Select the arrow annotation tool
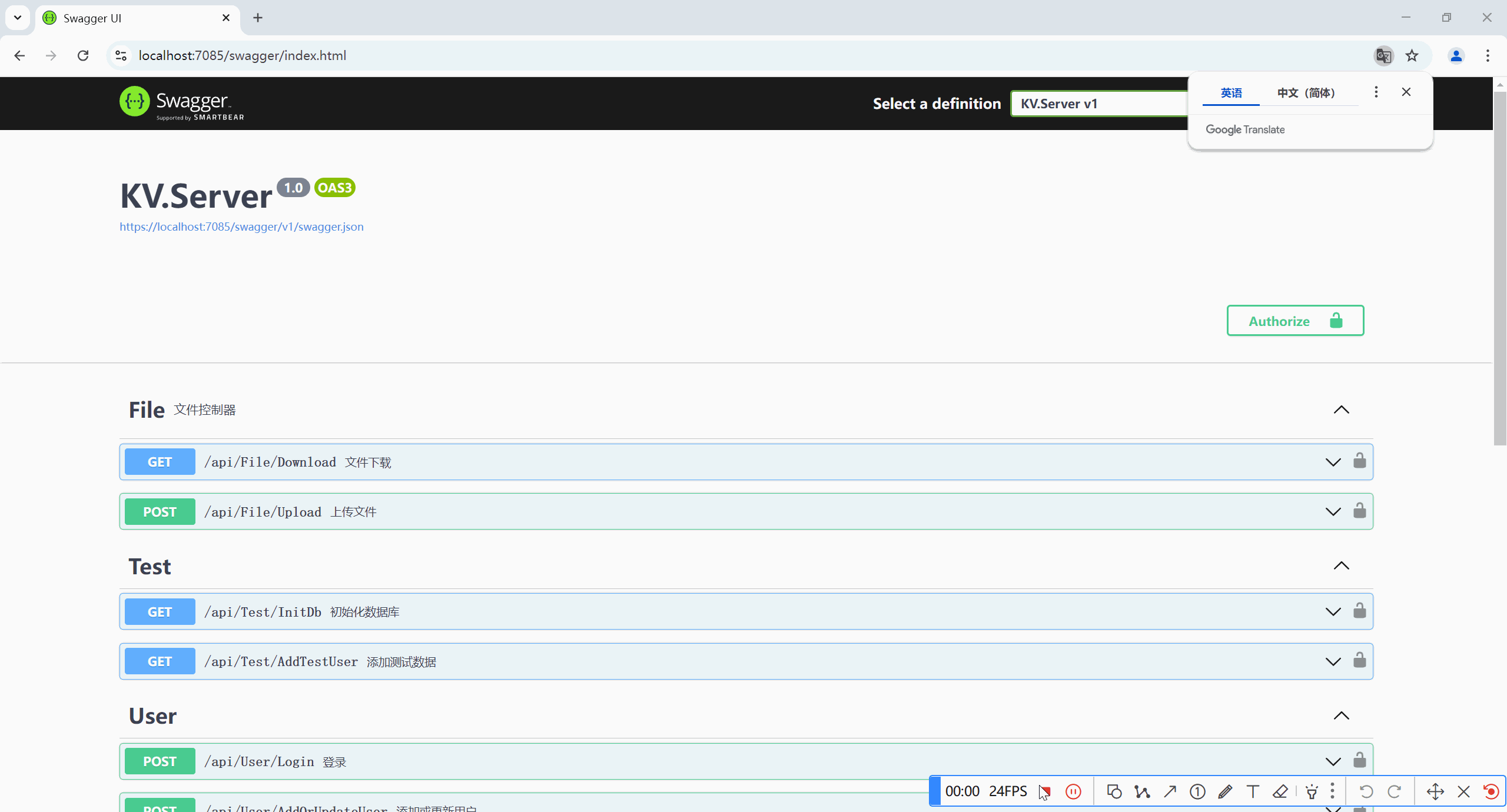Screen dimensions: 1507x812 1170,791
